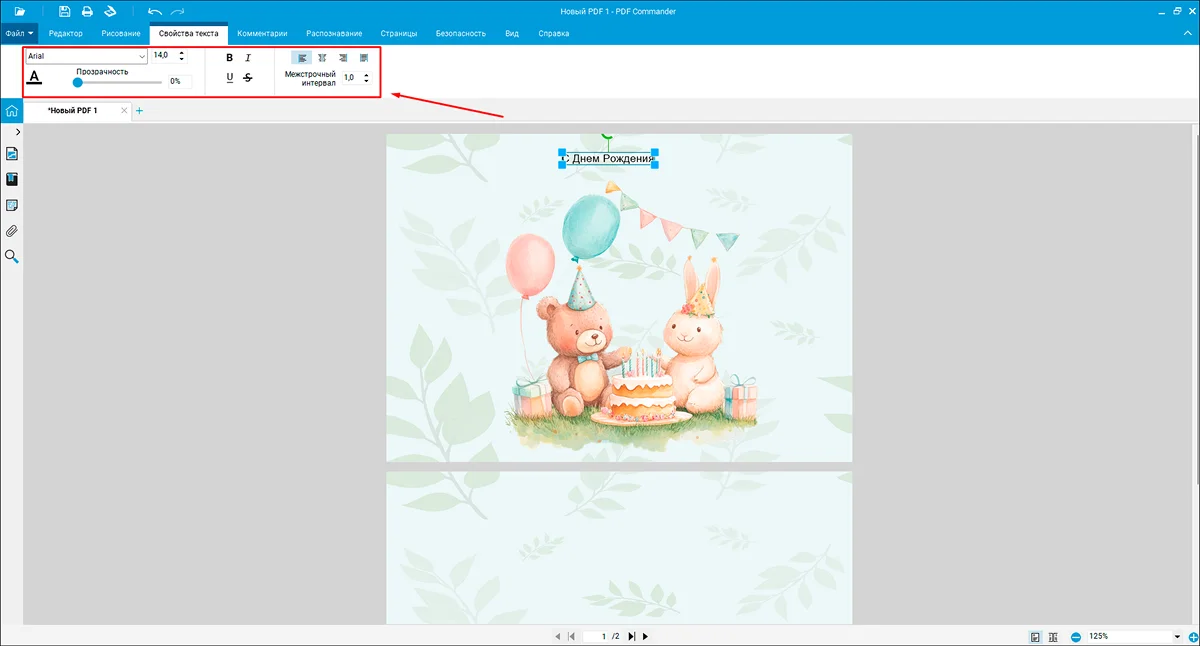Click the font size field 14,0
Screen dimensions: 1200x646
(x=163, y=57)
